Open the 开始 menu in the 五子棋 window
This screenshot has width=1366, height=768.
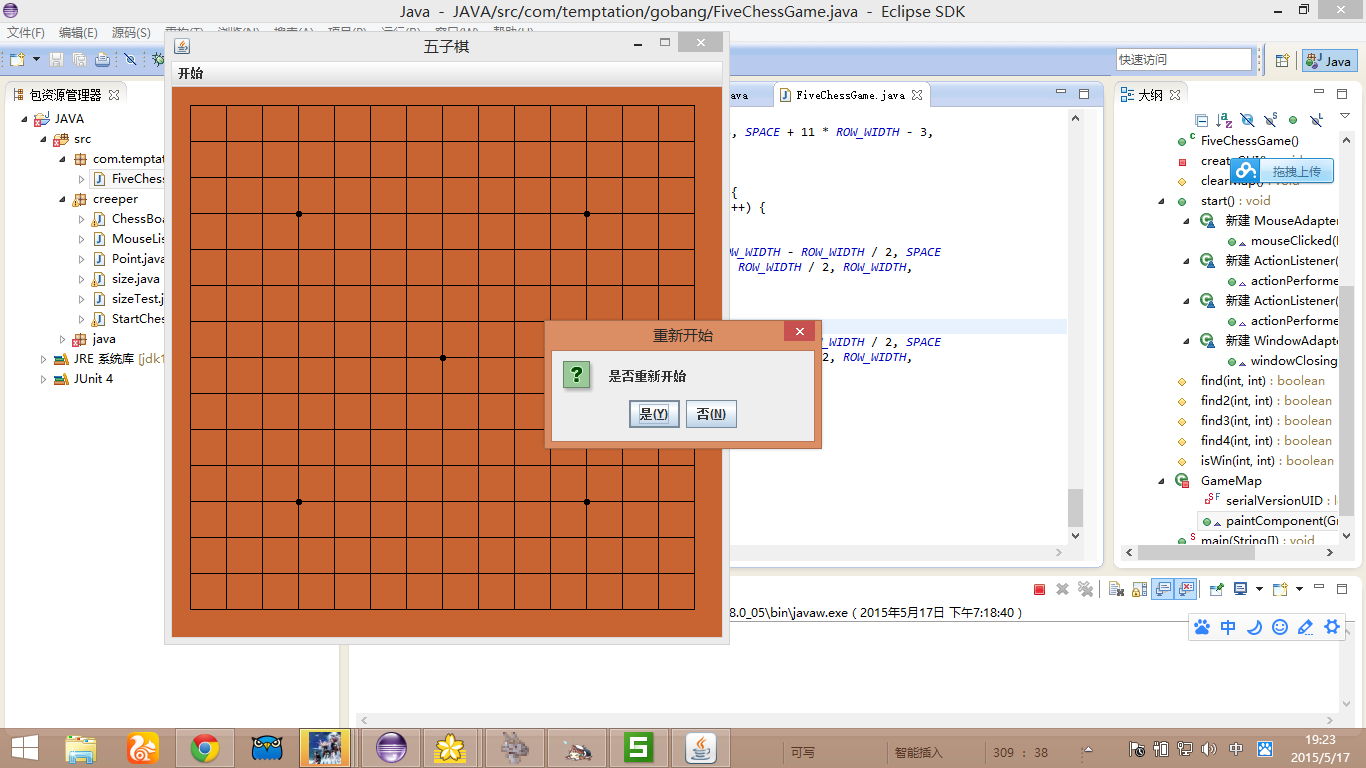coord(190,74)
